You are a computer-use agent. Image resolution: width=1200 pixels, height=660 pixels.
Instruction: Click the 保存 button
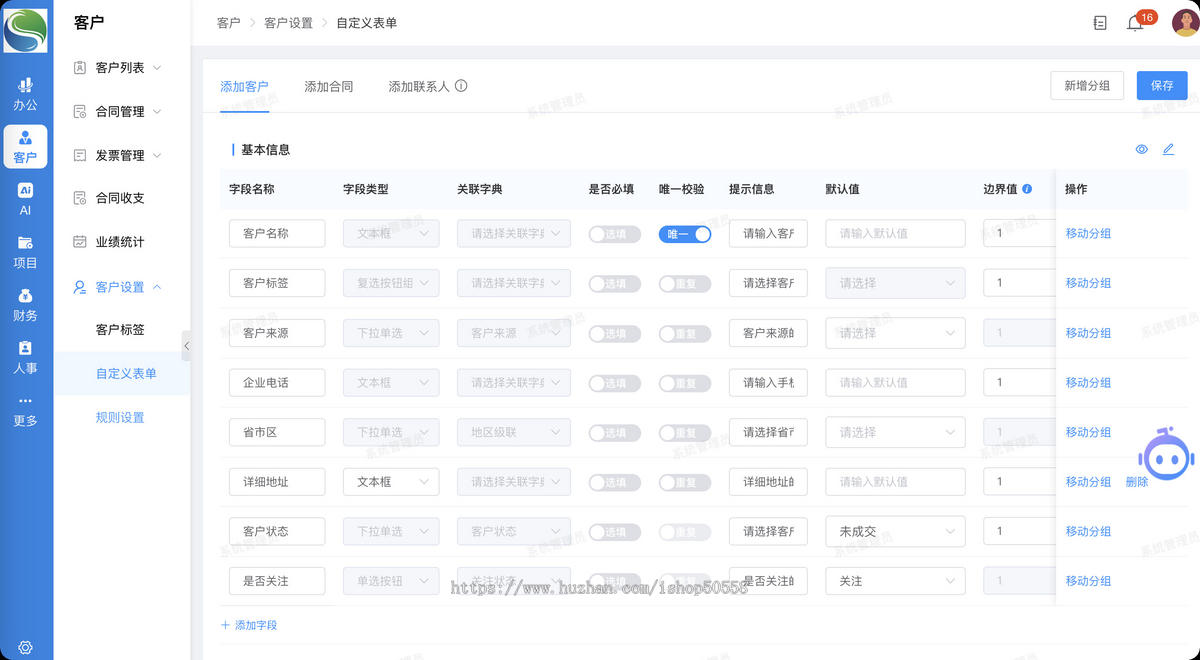coord(1162,86)
